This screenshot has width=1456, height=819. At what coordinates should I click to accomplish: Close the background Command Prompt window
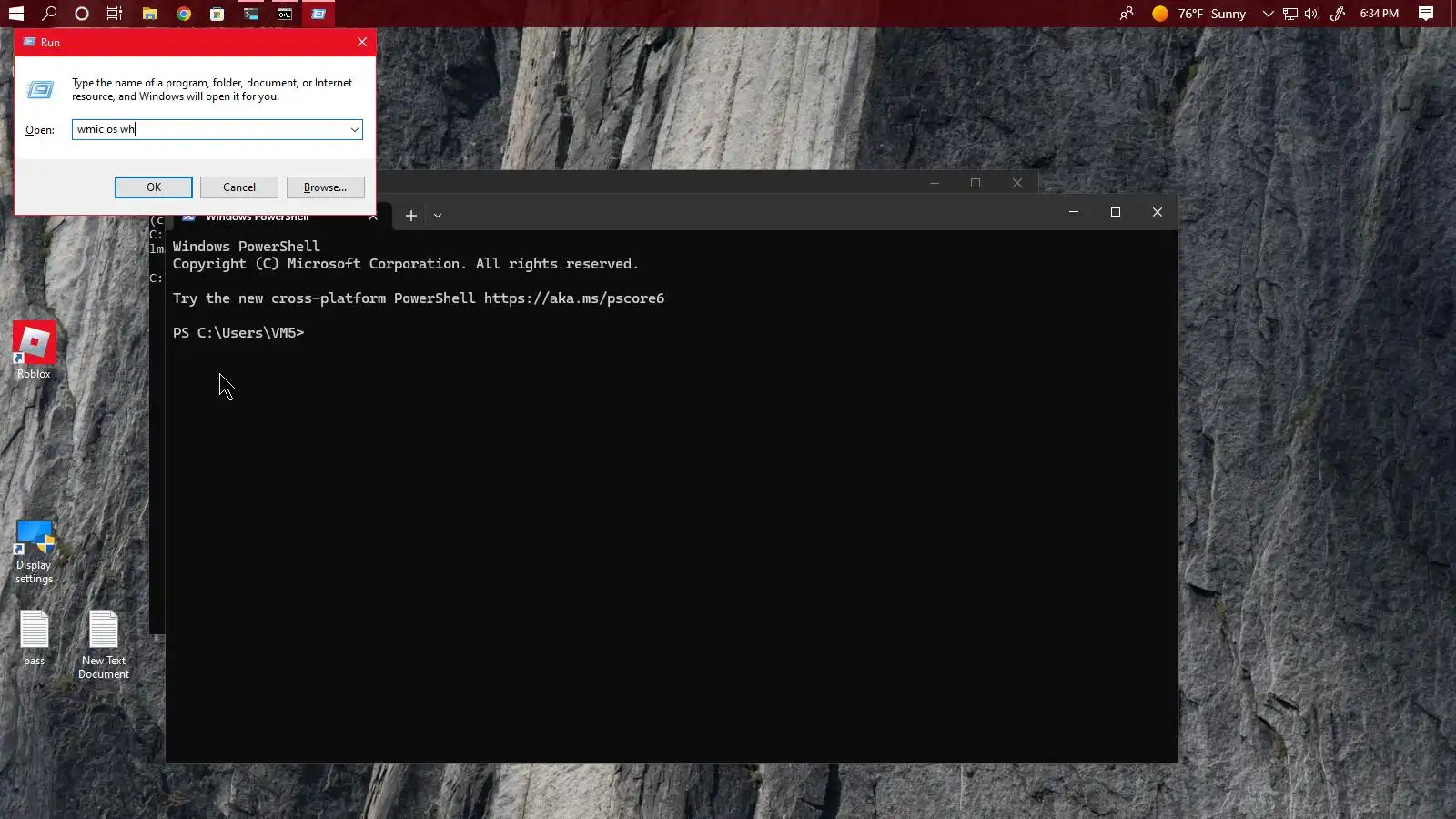point(1017,183)
